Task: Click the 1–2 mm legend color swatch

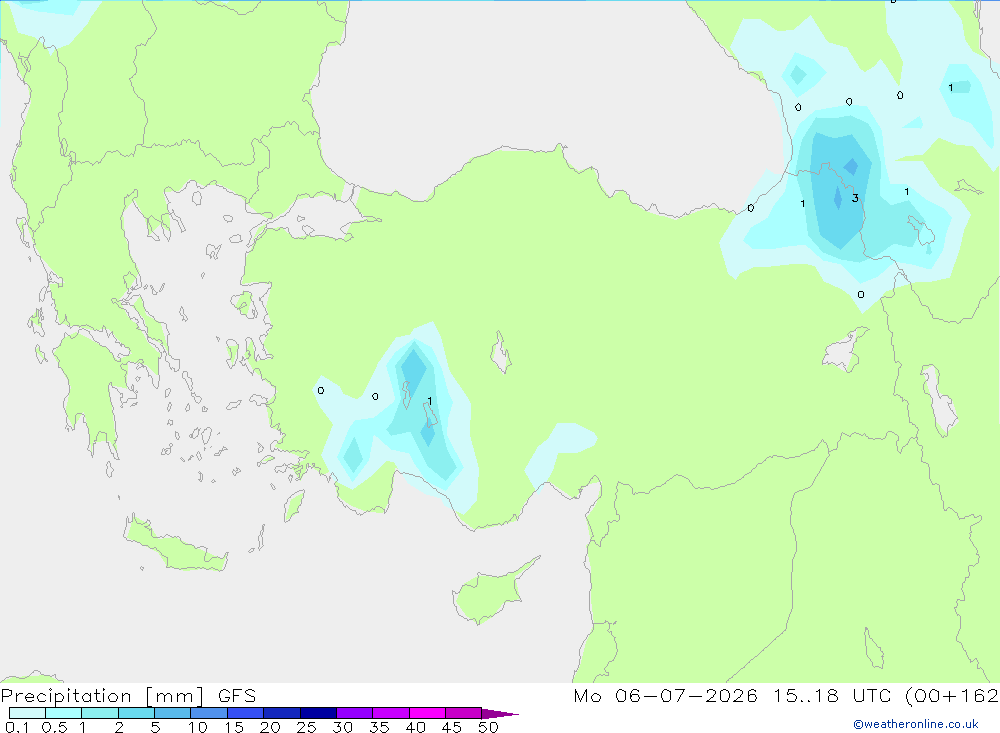Action: [x=100, y=713]
